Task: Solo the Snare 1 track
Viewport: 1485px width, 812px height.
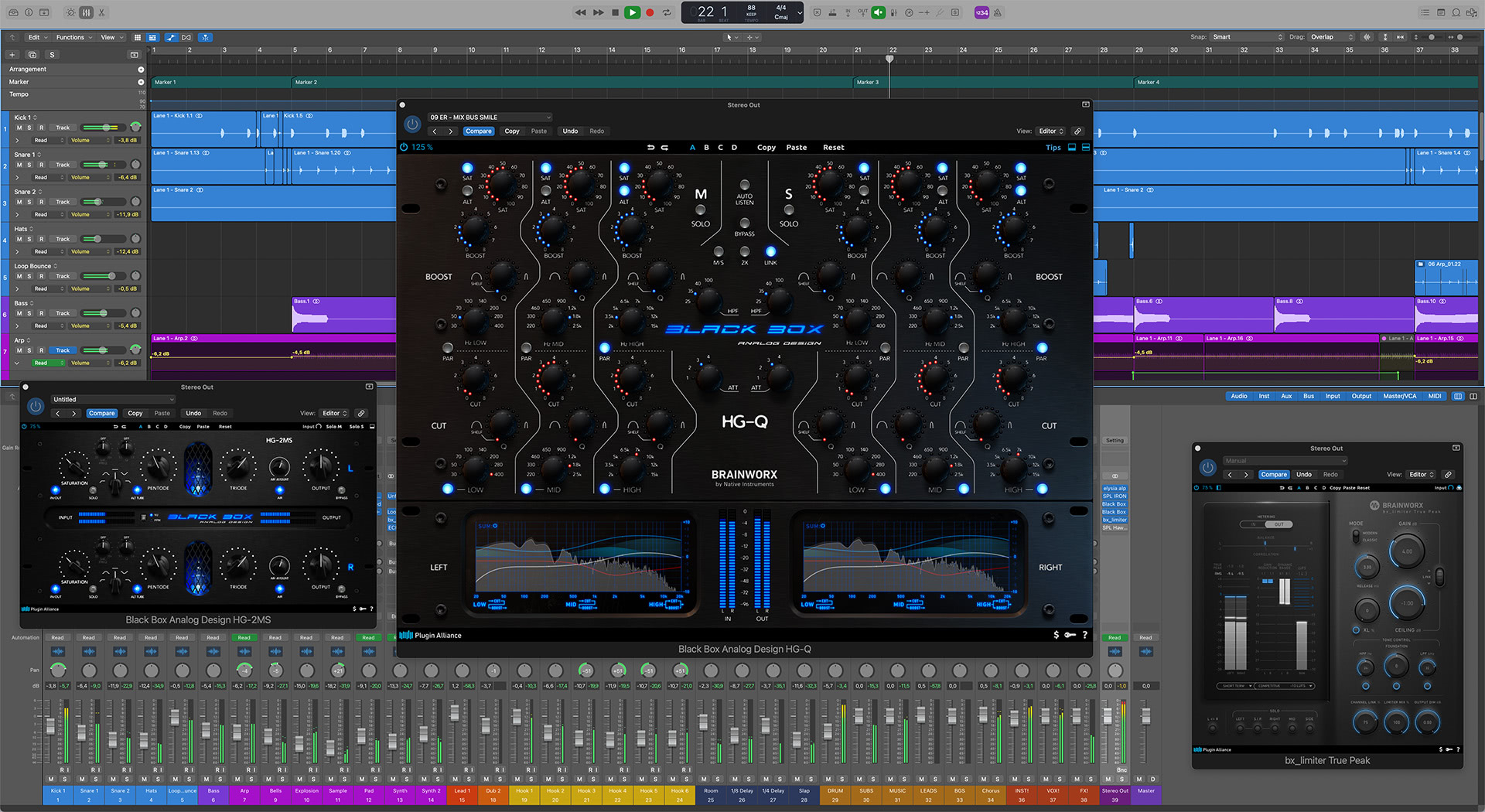Action: coord(30,165)
